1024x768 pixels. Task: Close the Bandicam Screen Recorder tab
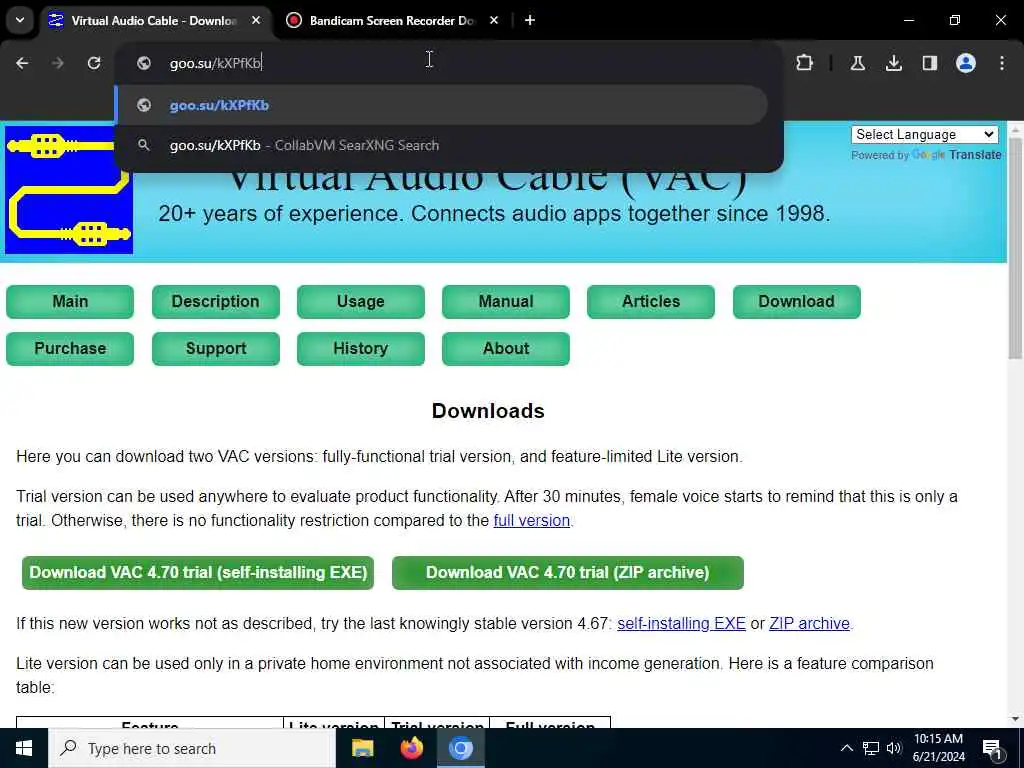coord(494,21)
